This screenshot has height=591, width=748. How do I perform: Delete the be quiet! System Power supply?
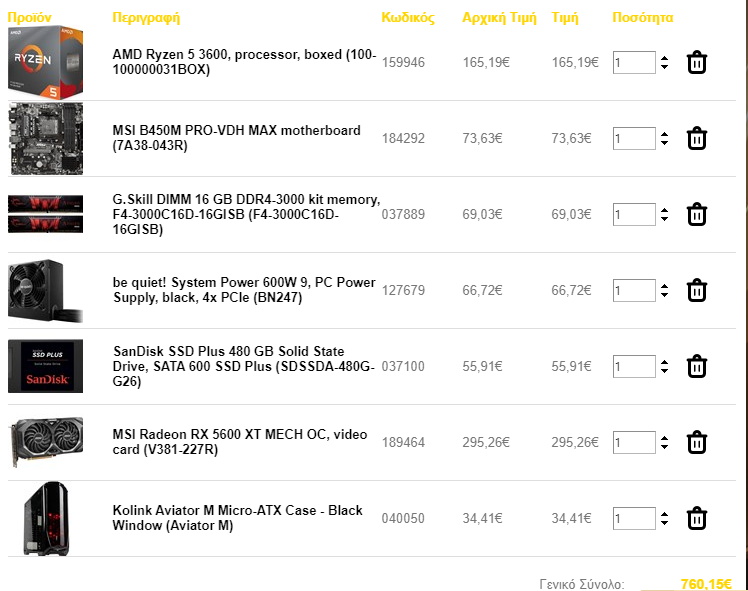click(x=696, y=290)
